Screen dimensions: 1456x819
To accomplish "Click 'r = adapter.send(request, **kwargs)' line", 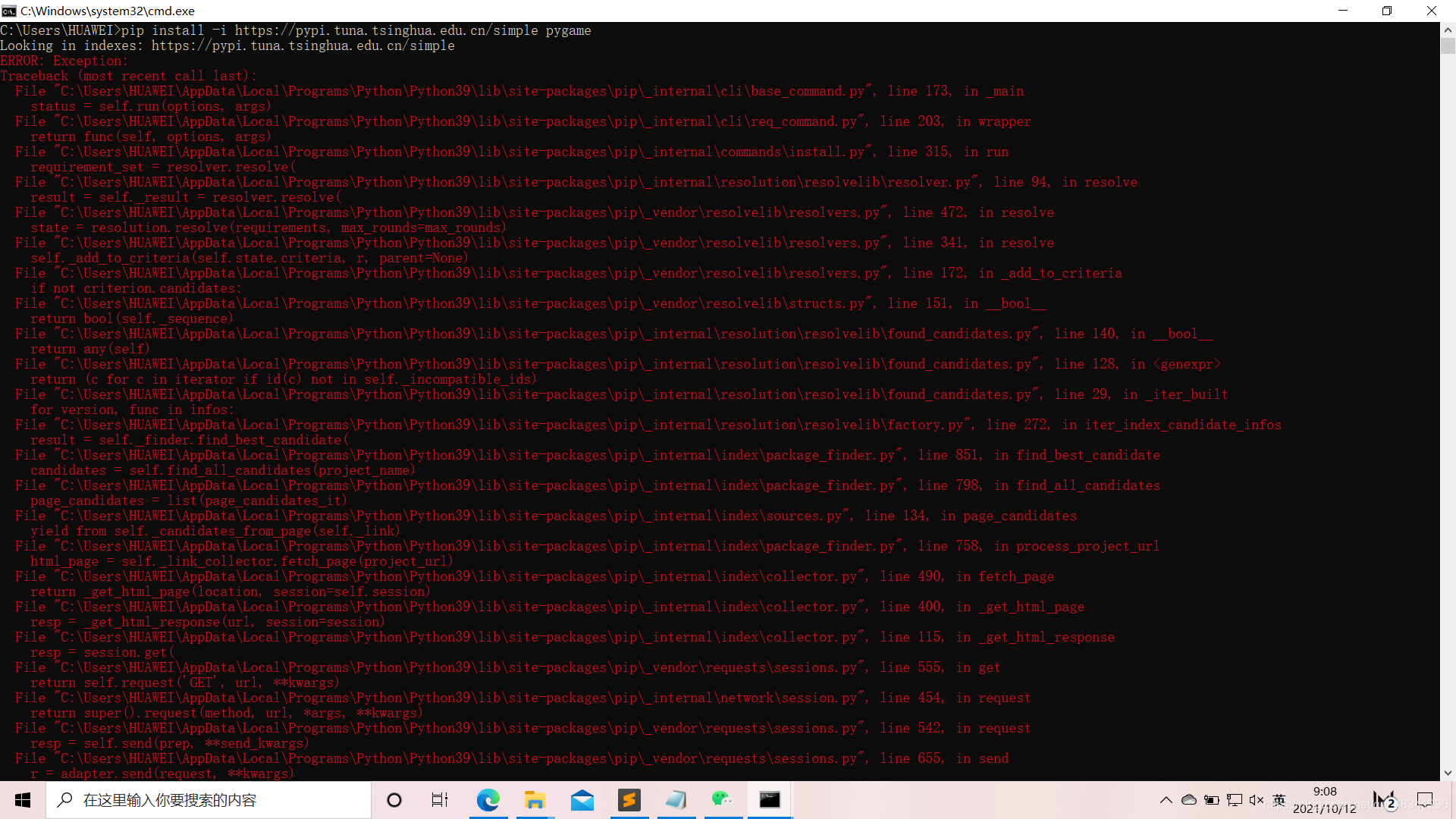I will (162, 773).
